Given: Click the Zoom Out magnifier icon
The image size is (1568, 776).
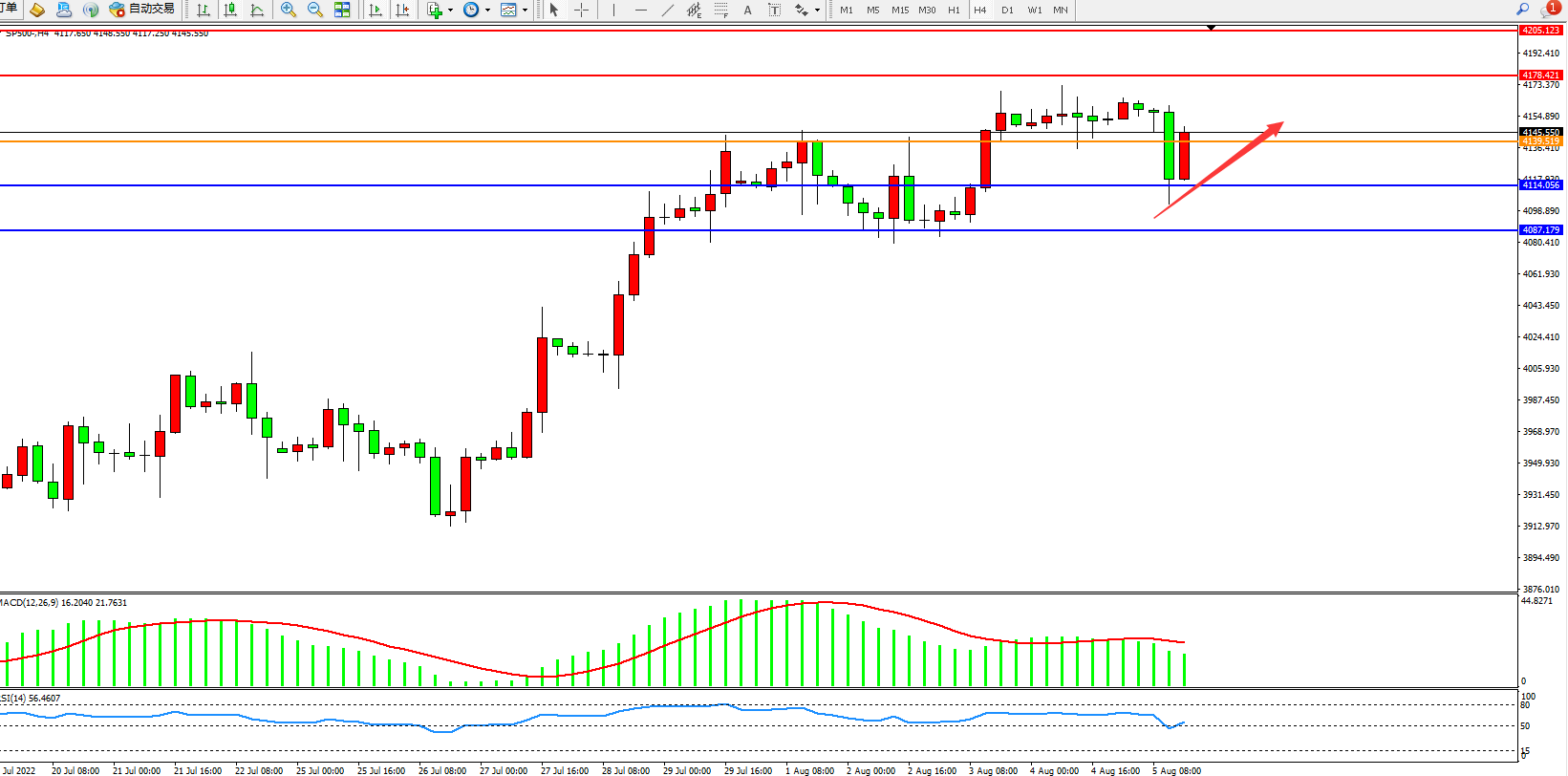Looking at the screenshot, I should point(314,10).
